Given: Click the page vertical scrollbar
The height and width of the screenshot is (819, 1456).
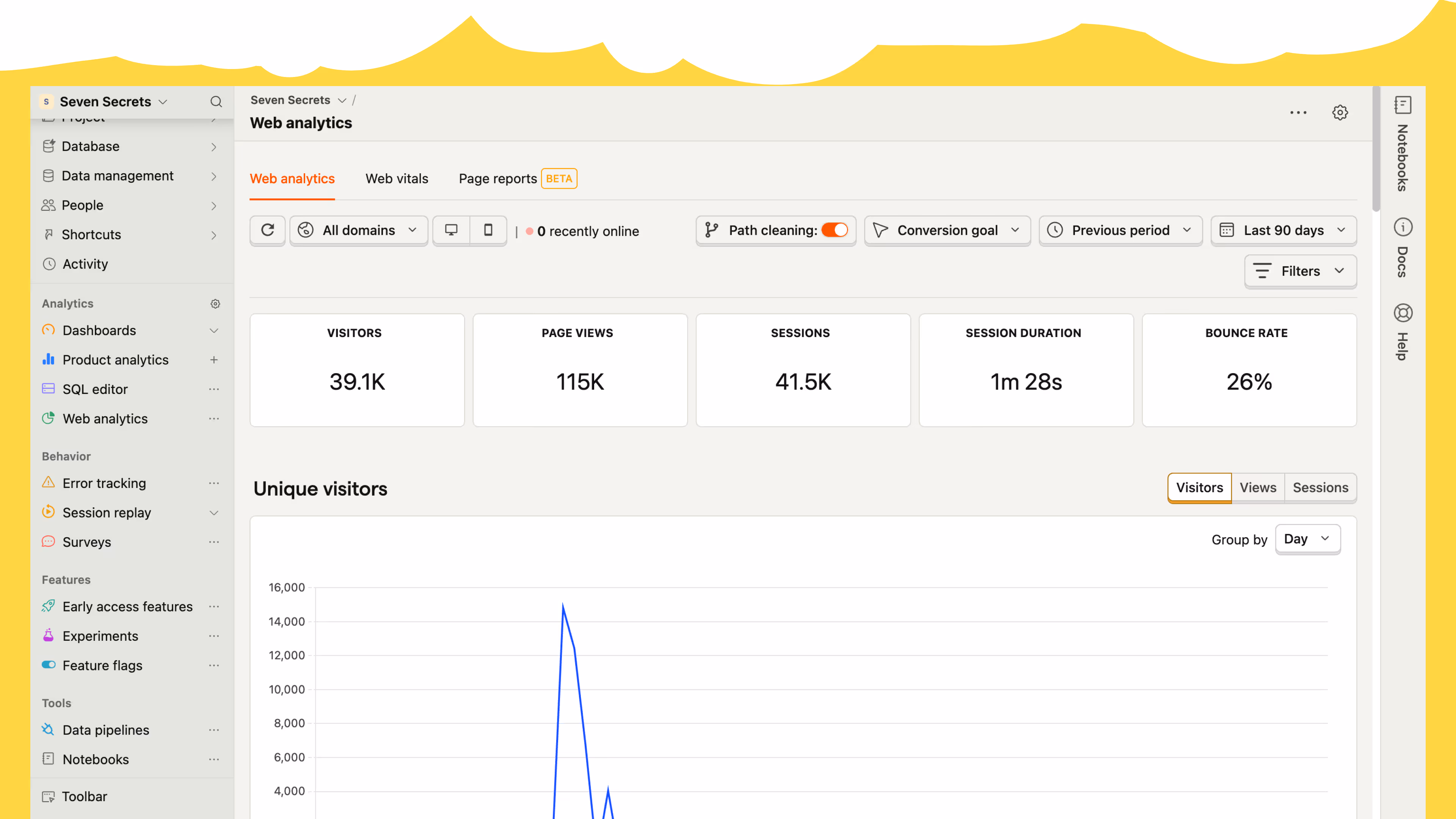Looking at the screenshot, I should 1376,150.
